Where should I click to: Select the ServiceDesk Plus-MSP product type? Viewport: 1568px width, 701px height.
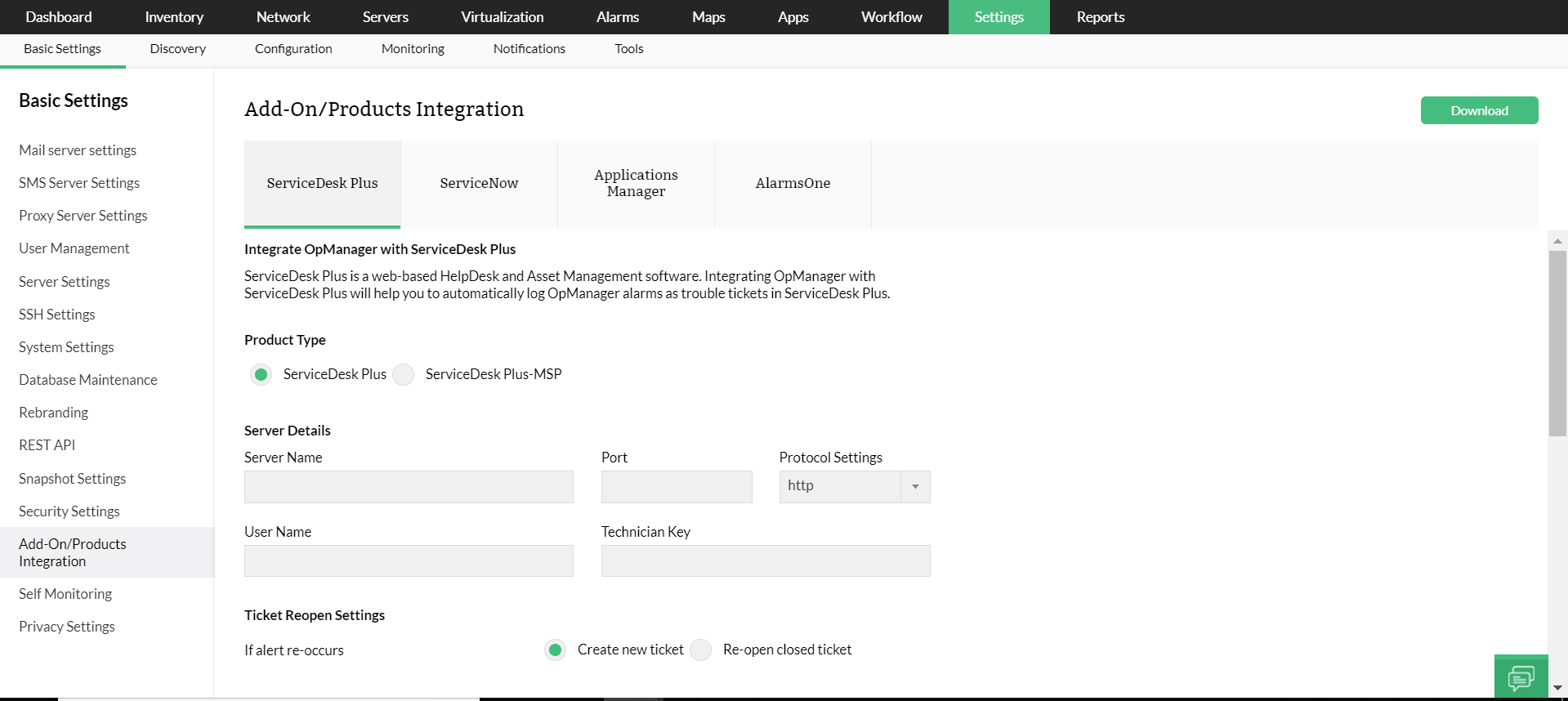pyautogui.click(x=404, y=374)
